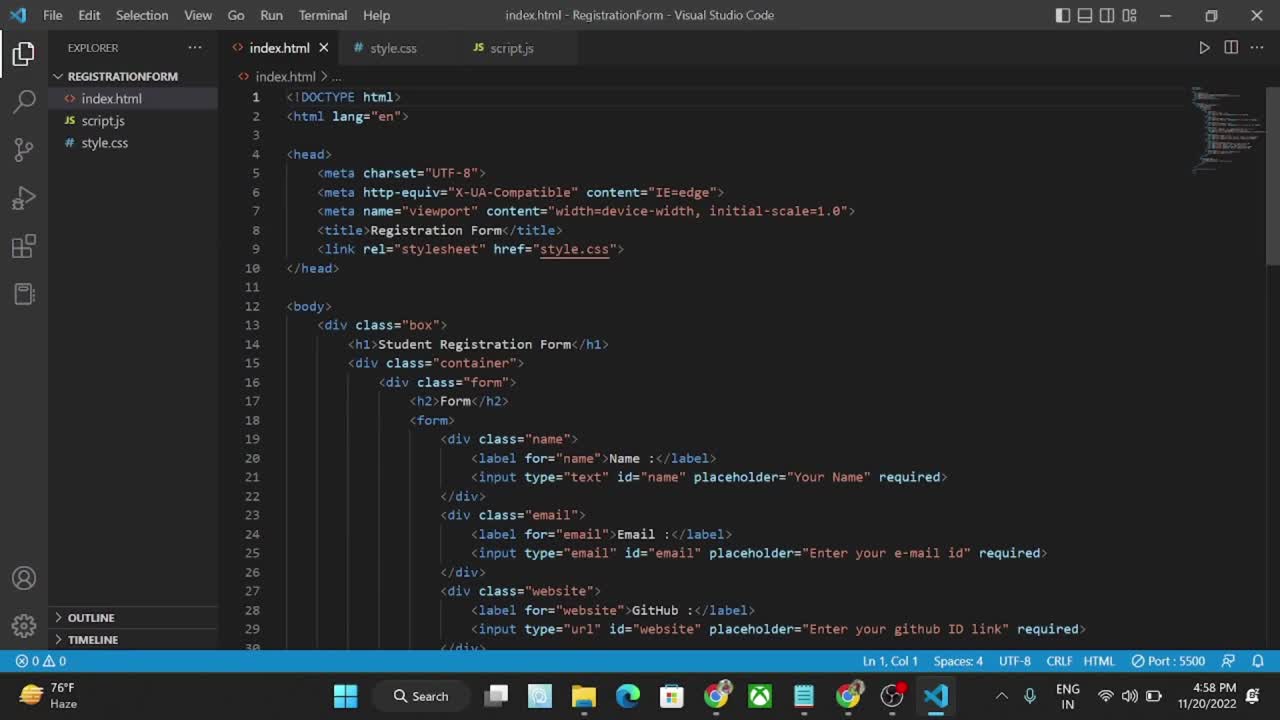Open the Extensions view
Screen dimensions: 1280x720
click(24, 246)
